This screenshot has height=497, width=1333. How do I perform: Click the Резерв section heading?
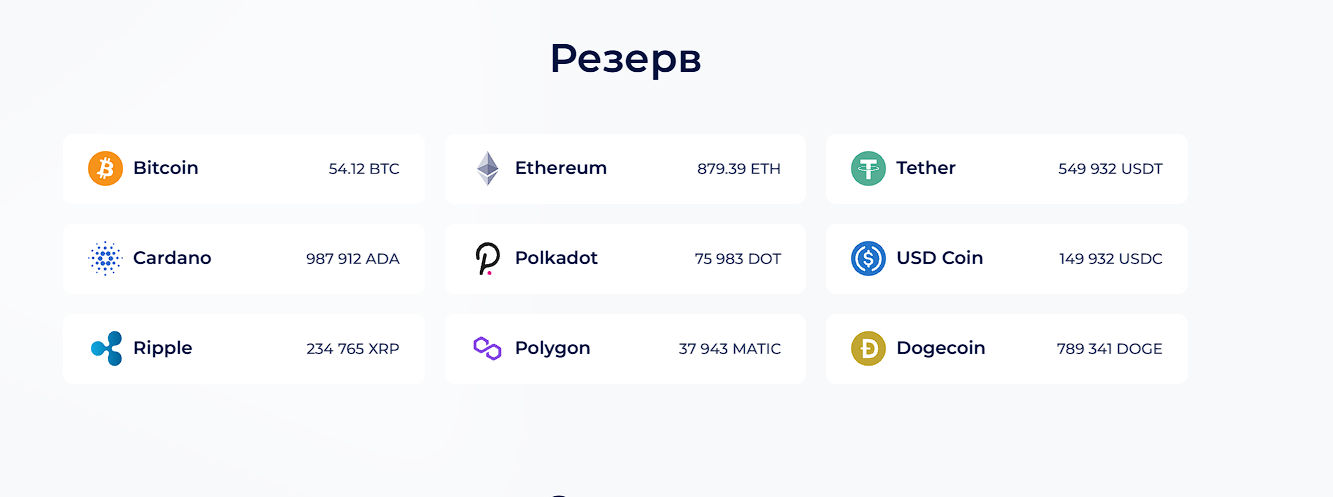click(626, 59)
